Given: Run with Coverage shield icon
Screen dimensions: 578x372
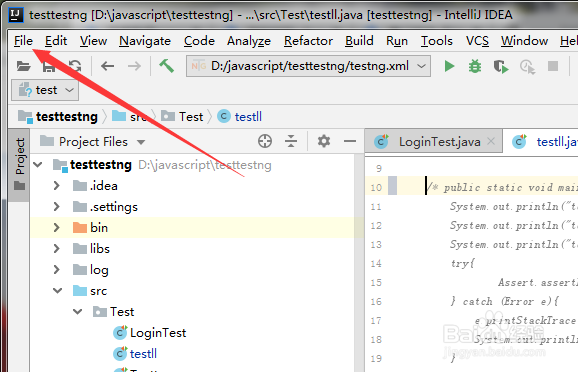Looking at the screenshot, I should click(x=501, y=67).
